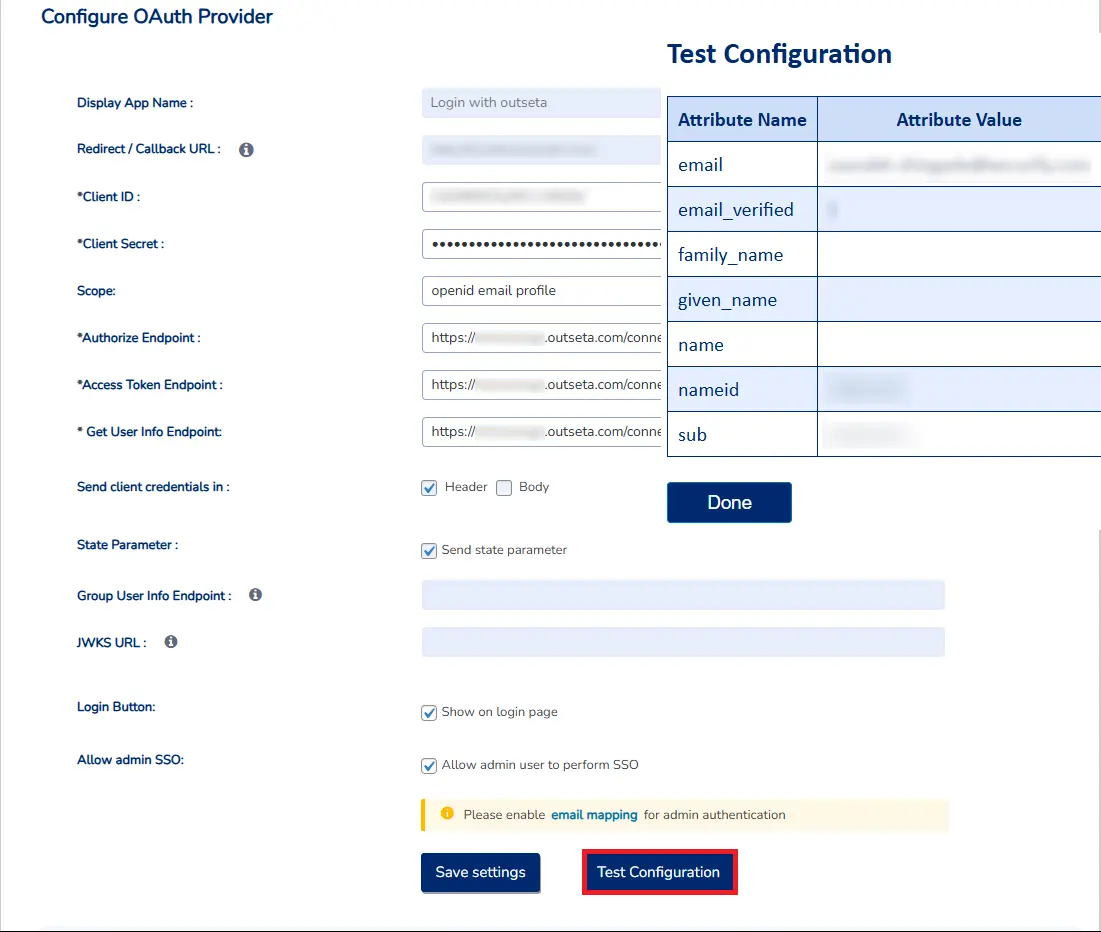Click the Test Configuration button

659,872
